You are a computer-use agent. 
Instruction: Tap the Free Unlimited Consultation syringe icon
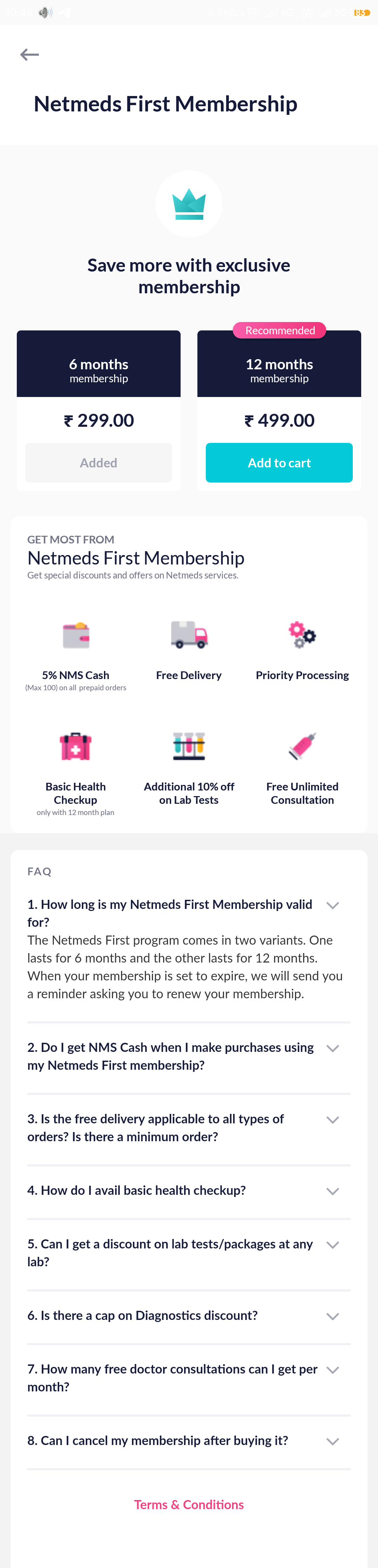tap(302, 746)
